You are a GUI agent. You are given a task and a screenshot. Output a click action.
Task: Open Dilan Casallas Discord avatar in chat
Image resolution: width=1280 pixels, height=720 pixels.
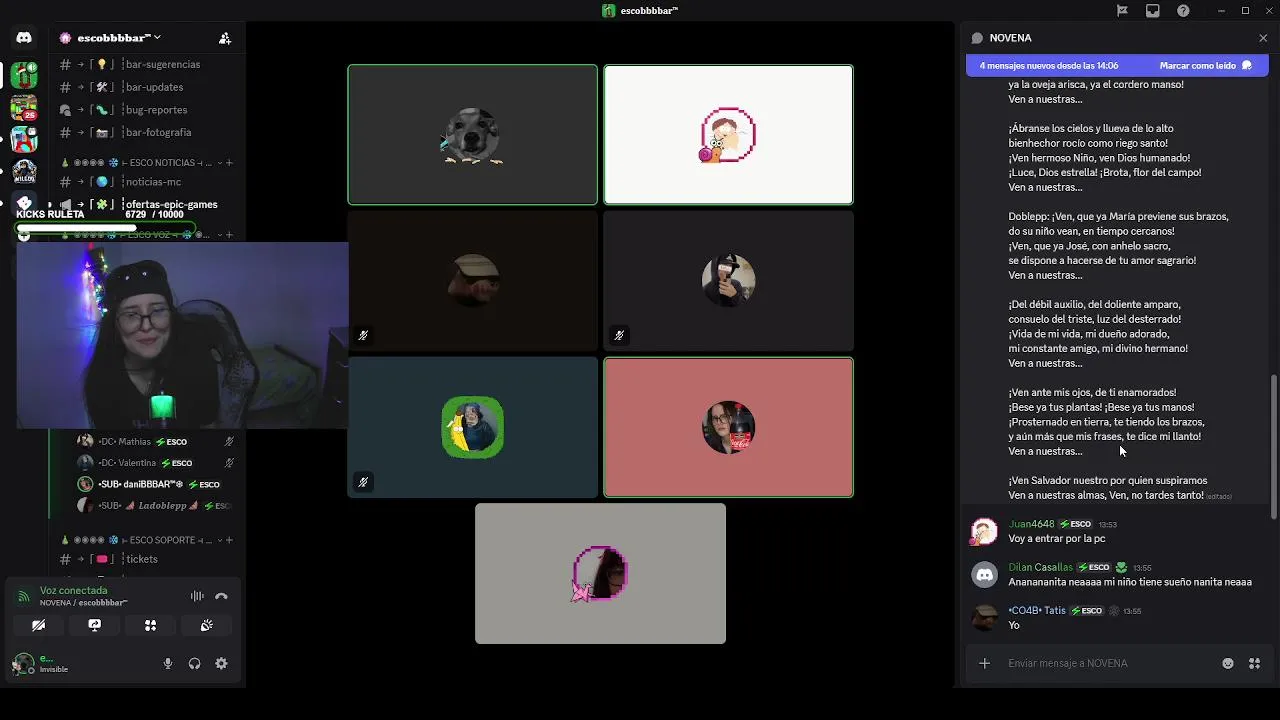coord(985,574)
